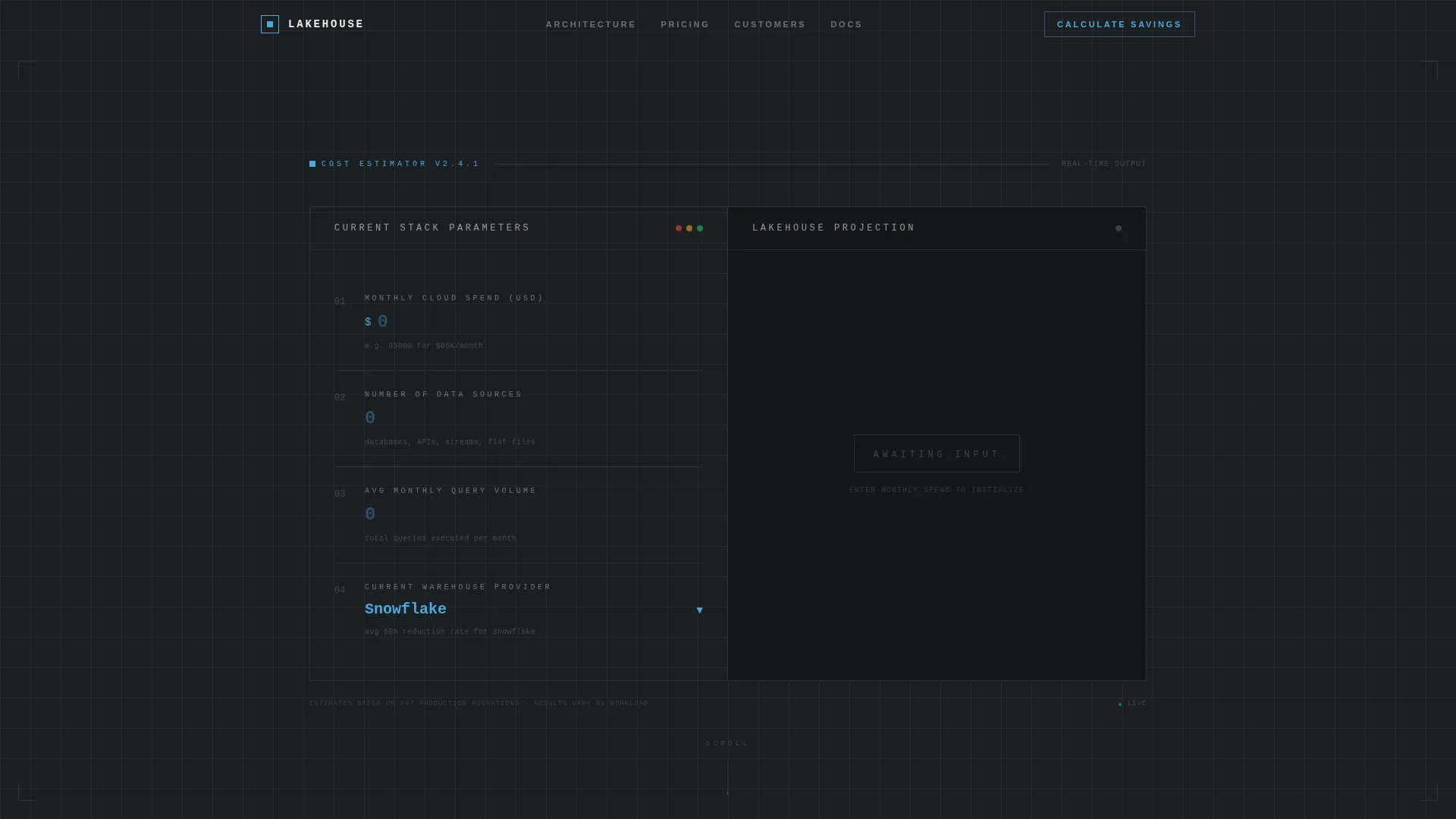
Task: Click the red dot in stack parameters header
Action: [679, 228]
